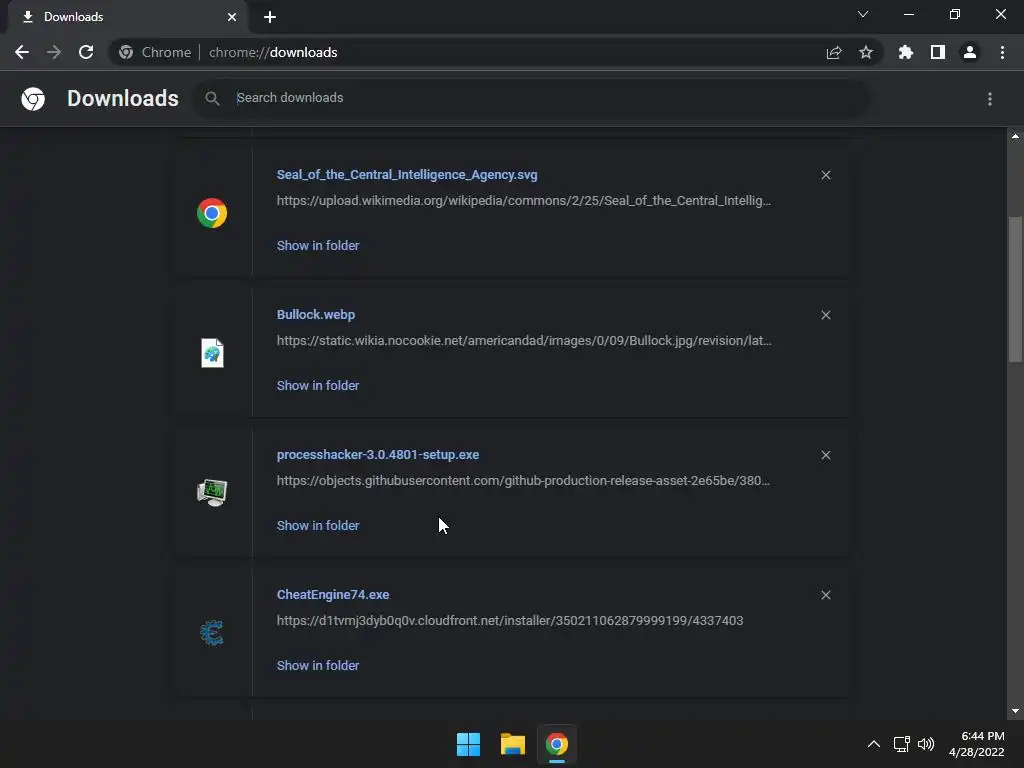Image resolution: width=1024 pixels, height=768 pixels.
Task: Share this page icon in address bar
Action: click(834, 52)
